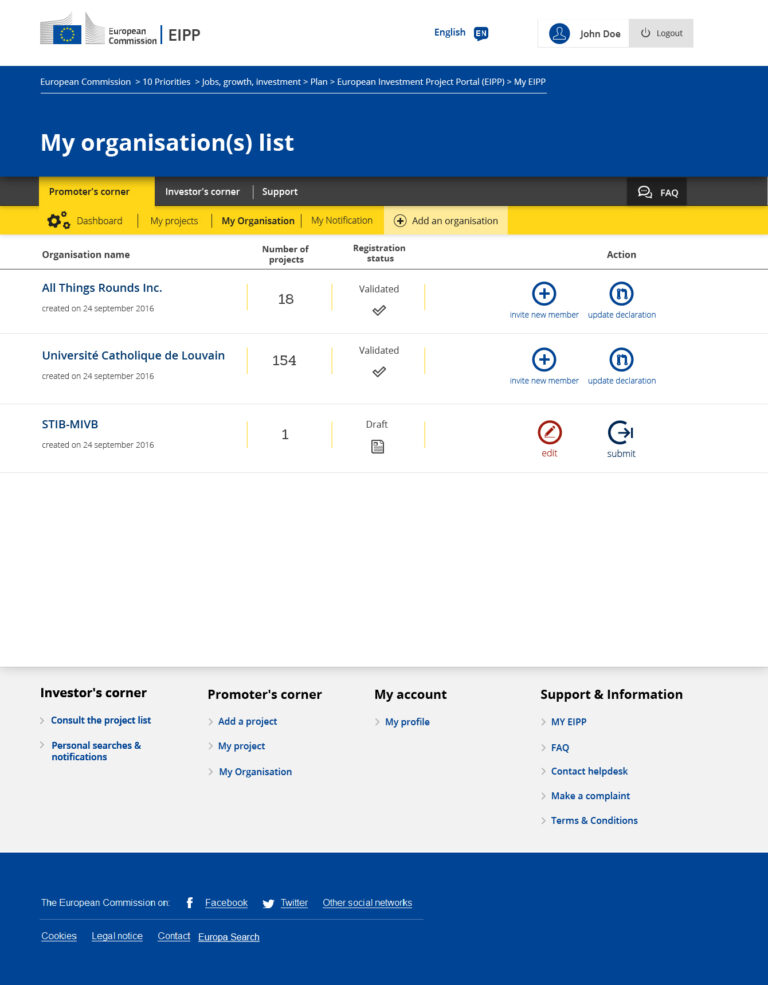Click Cookies link in footer

pyautogui.click(x=59, y=936)
